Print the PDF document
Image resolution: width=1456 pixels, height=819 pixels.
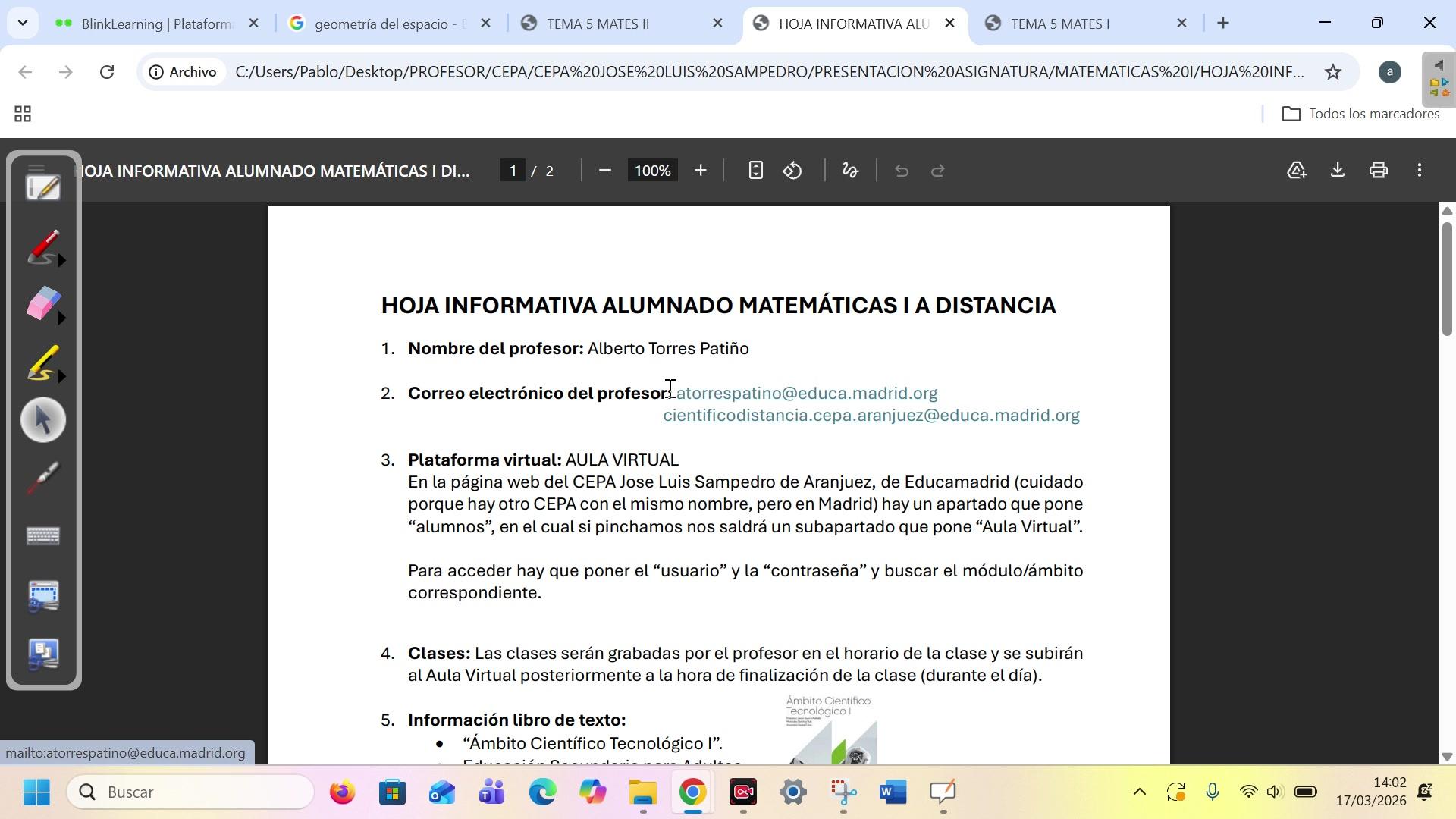coord(1379,171)
